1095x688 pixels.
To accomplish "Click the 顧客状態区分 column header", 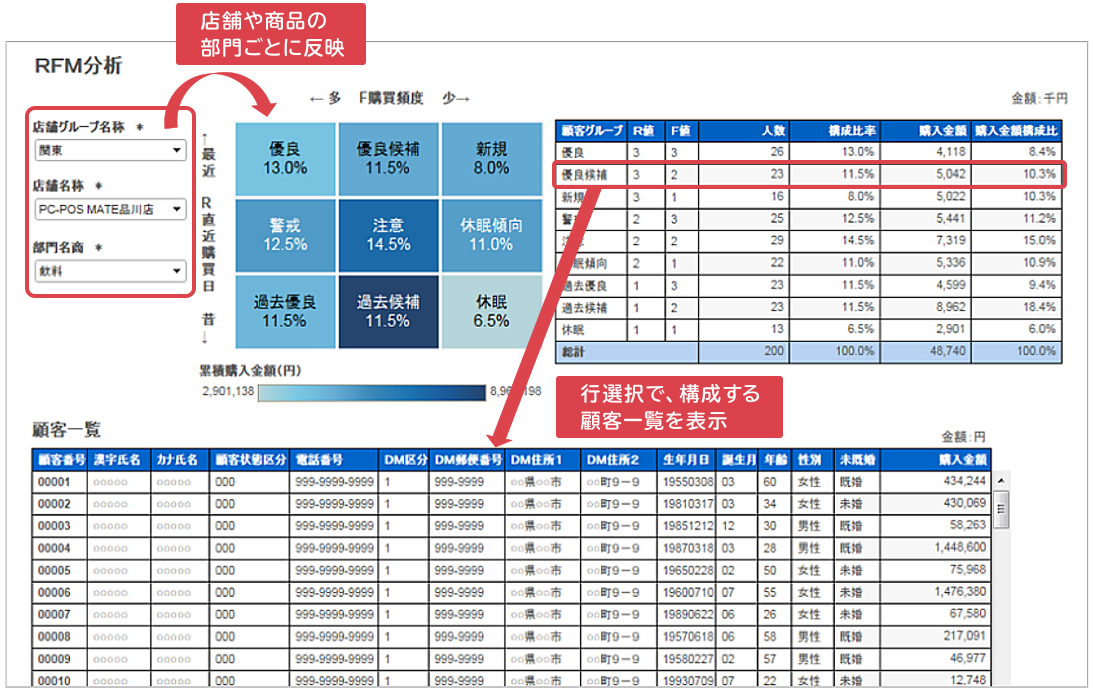I will 249,460.
